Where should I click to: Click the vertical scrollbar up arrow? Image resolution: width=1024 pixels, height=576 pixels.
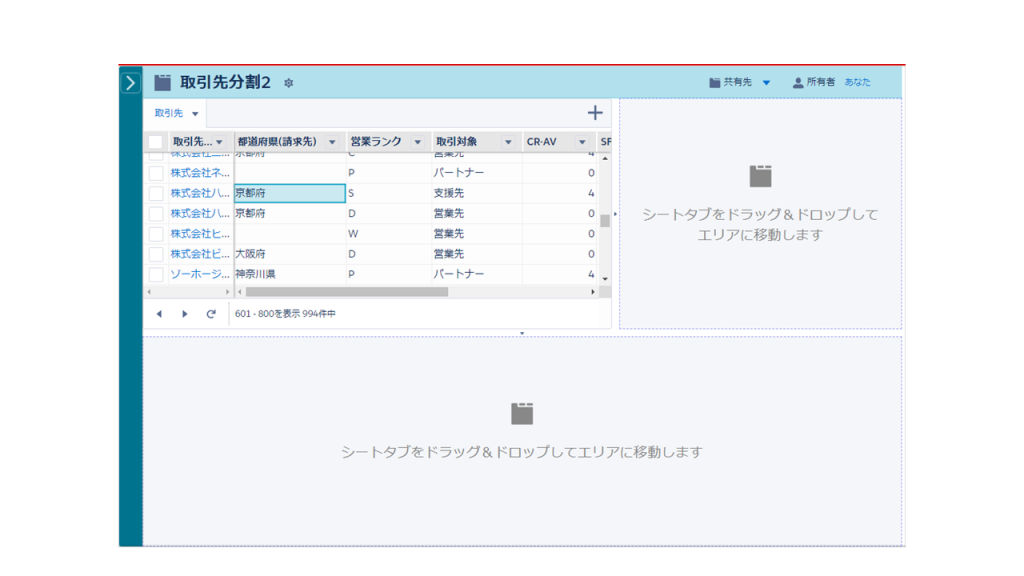(605, 159)
